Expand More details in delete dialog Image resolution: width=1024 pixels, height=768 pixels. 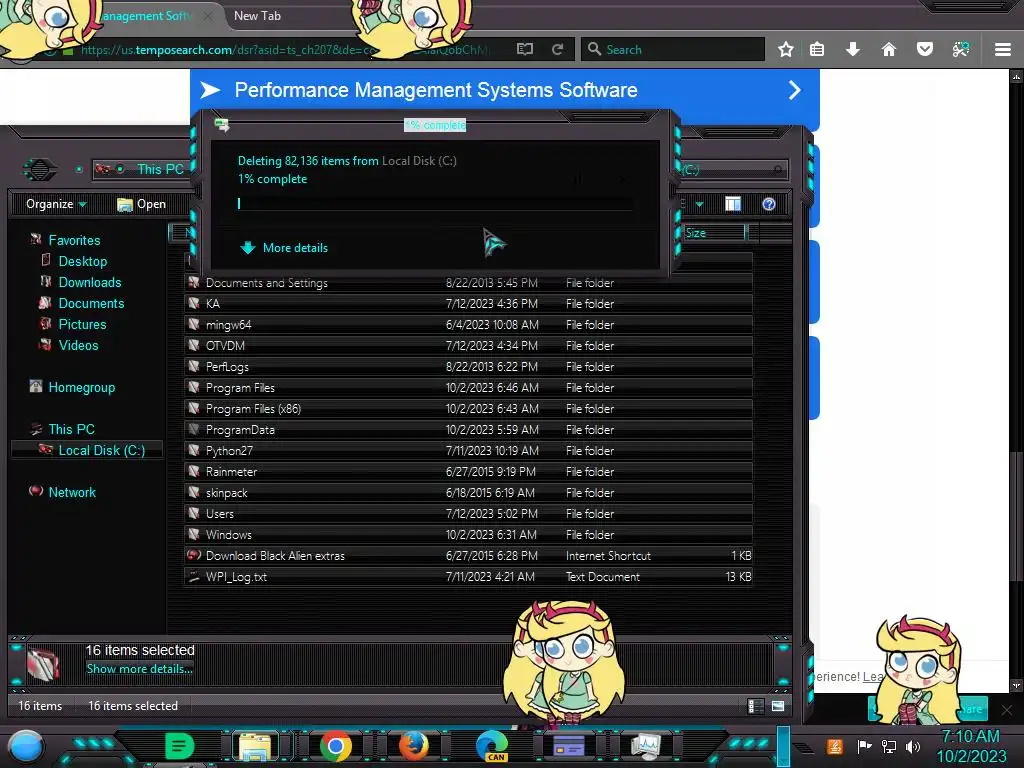point(284,248)
